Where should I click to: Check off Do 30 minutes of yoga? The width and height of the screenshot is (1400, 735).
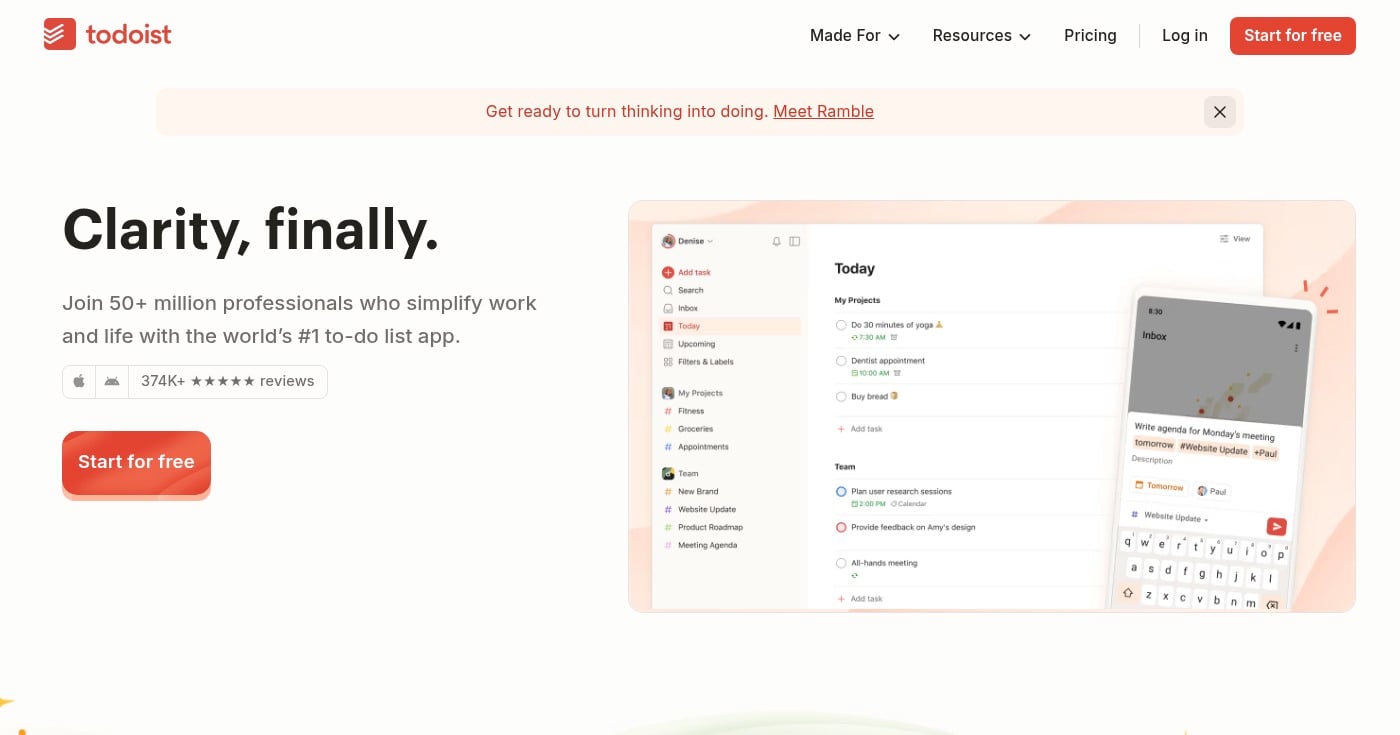841,325
